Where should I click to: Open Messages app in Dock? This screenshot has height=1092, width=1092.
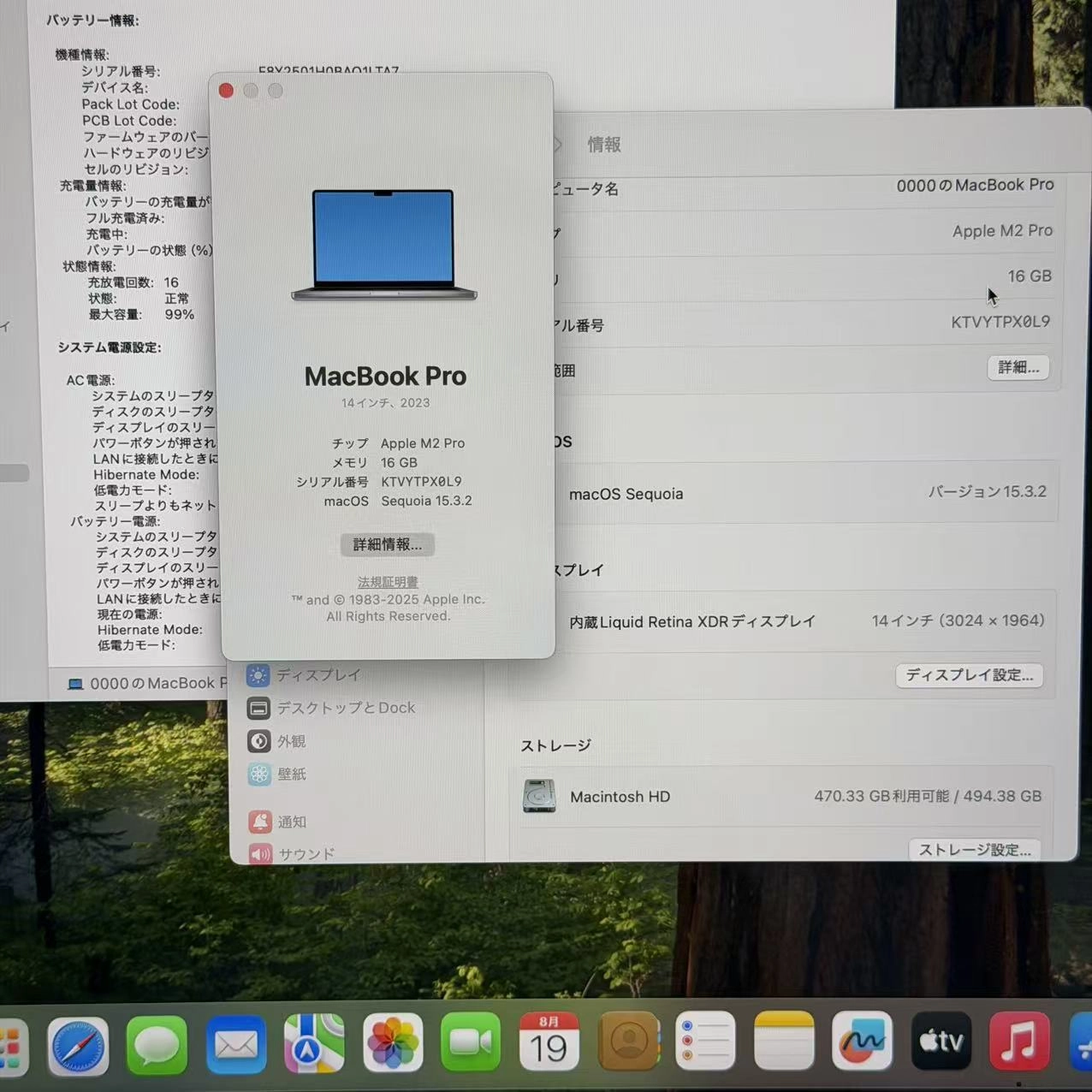coord(157,1045)
